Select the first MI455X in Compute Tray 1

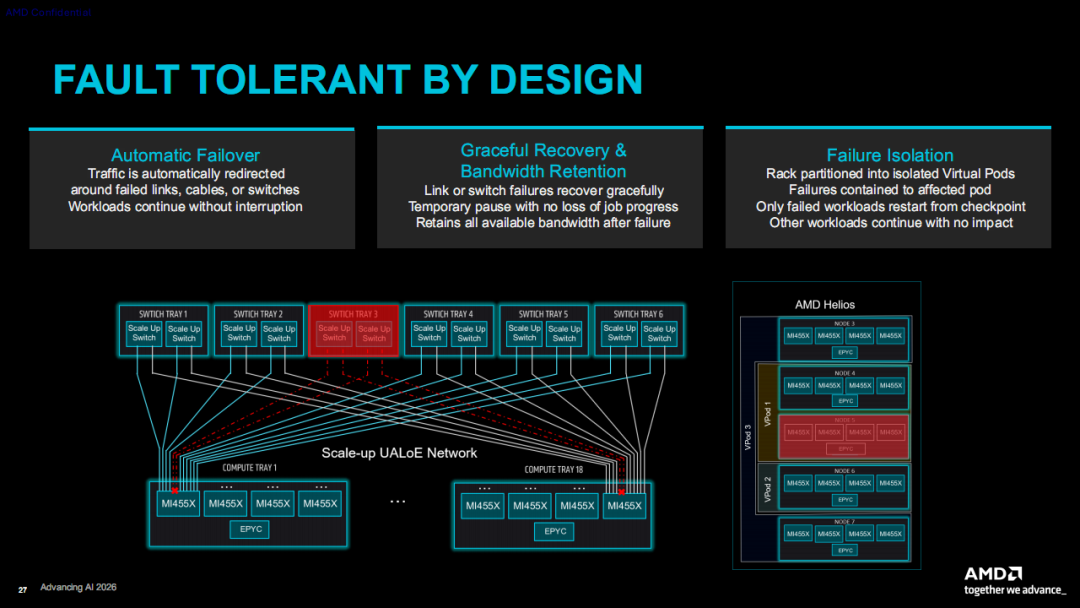click(178, 504)
